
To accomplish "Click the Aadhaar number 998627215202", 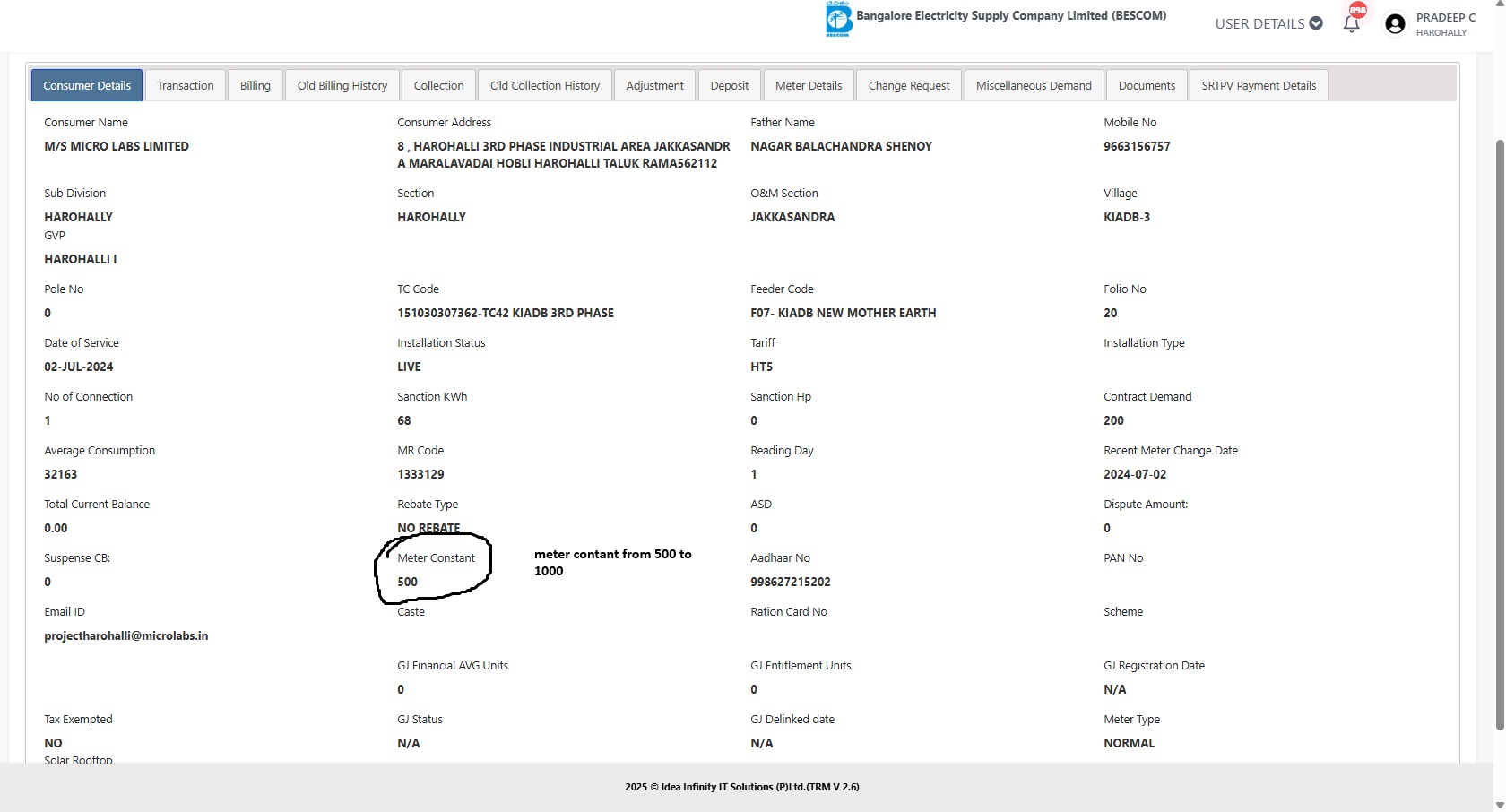I will pyautogui.click(x=791, y=582).
